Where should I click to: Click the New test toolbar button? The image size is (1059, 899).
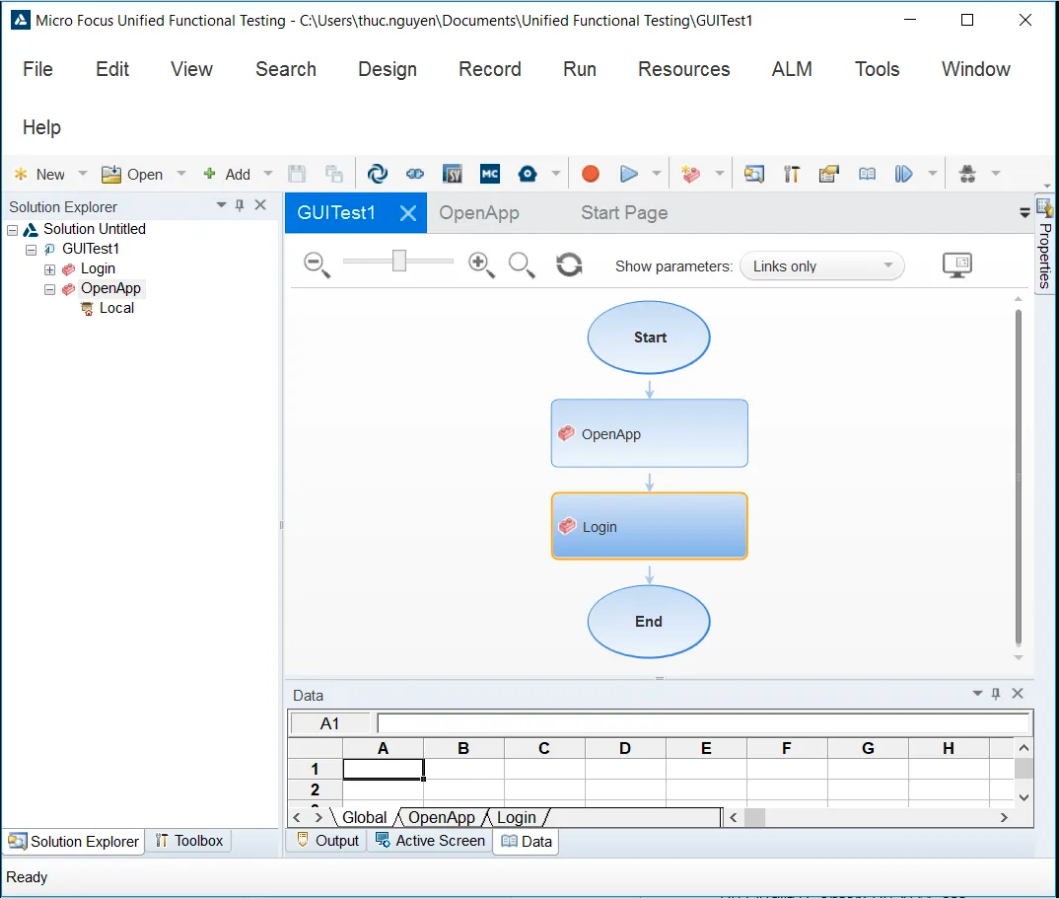pyautogui.click(x=40, y=174)
